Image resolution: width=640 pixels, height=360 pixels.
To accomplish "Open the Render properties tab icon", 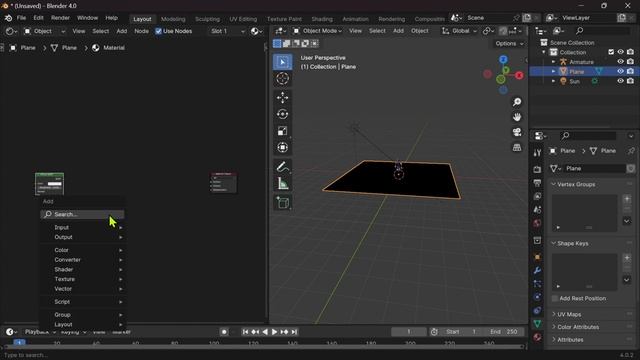I will click(x=537, y=169).
